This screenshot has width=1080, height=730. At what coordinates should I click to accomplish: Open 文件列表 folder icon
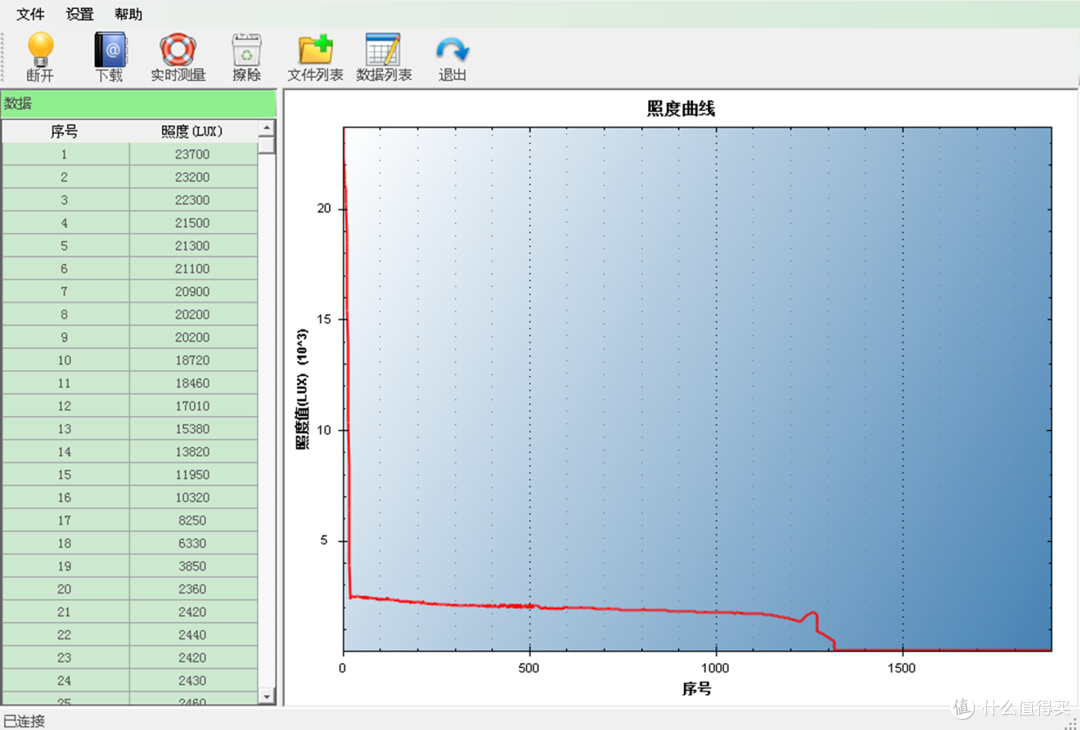tap(315, 50)
